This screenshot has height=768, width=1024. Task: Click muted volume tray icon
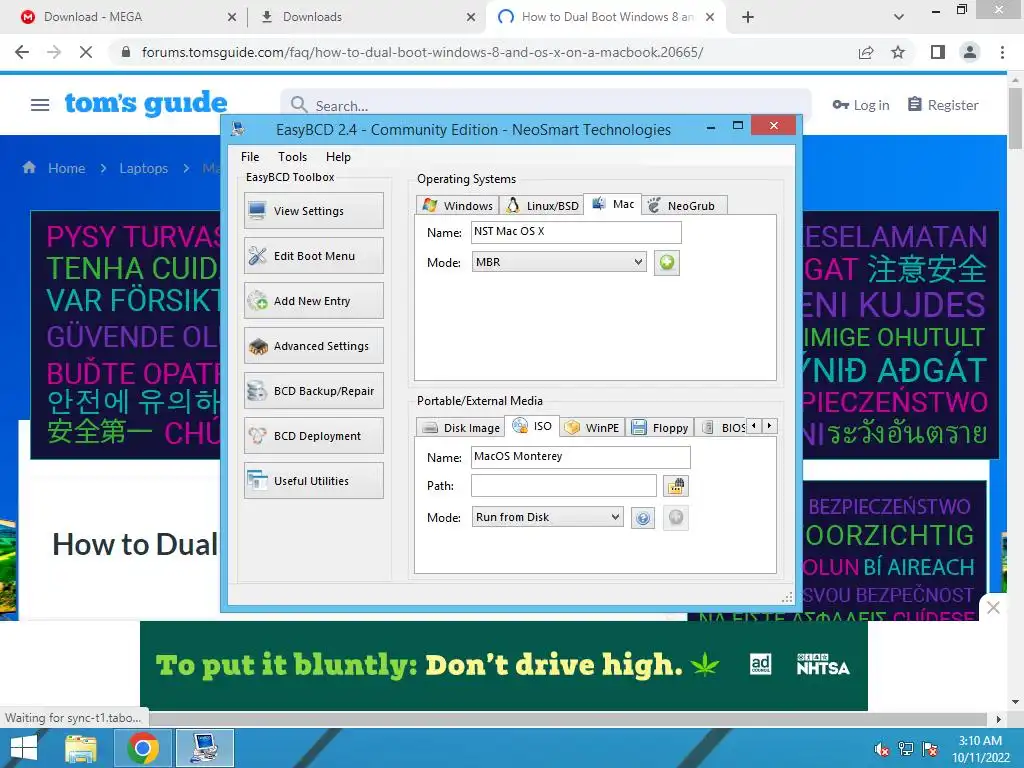pyautogui.click(x=881, y=749)
